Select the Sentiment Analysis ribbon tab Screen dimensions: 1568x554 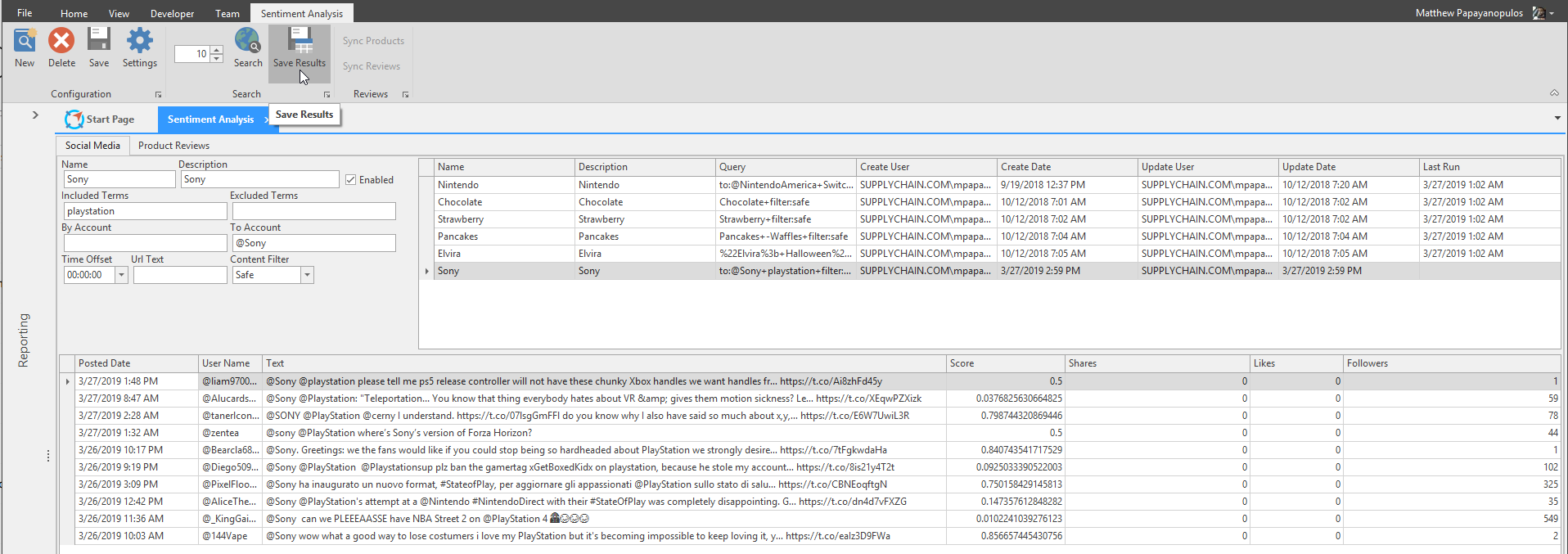[x=302, y=13]
